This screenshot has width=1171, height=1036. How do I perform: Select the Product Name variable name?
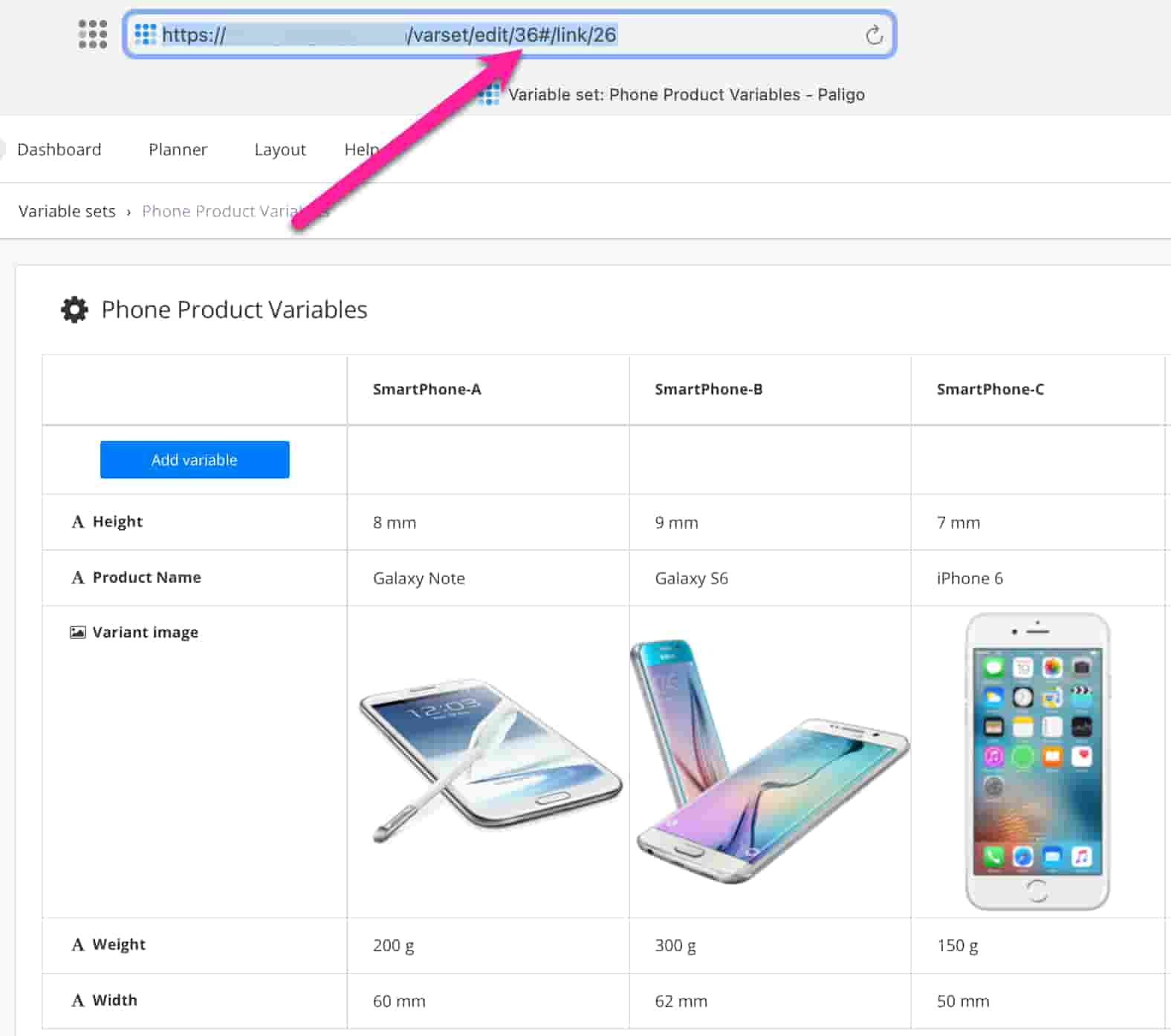pos(147,577)
